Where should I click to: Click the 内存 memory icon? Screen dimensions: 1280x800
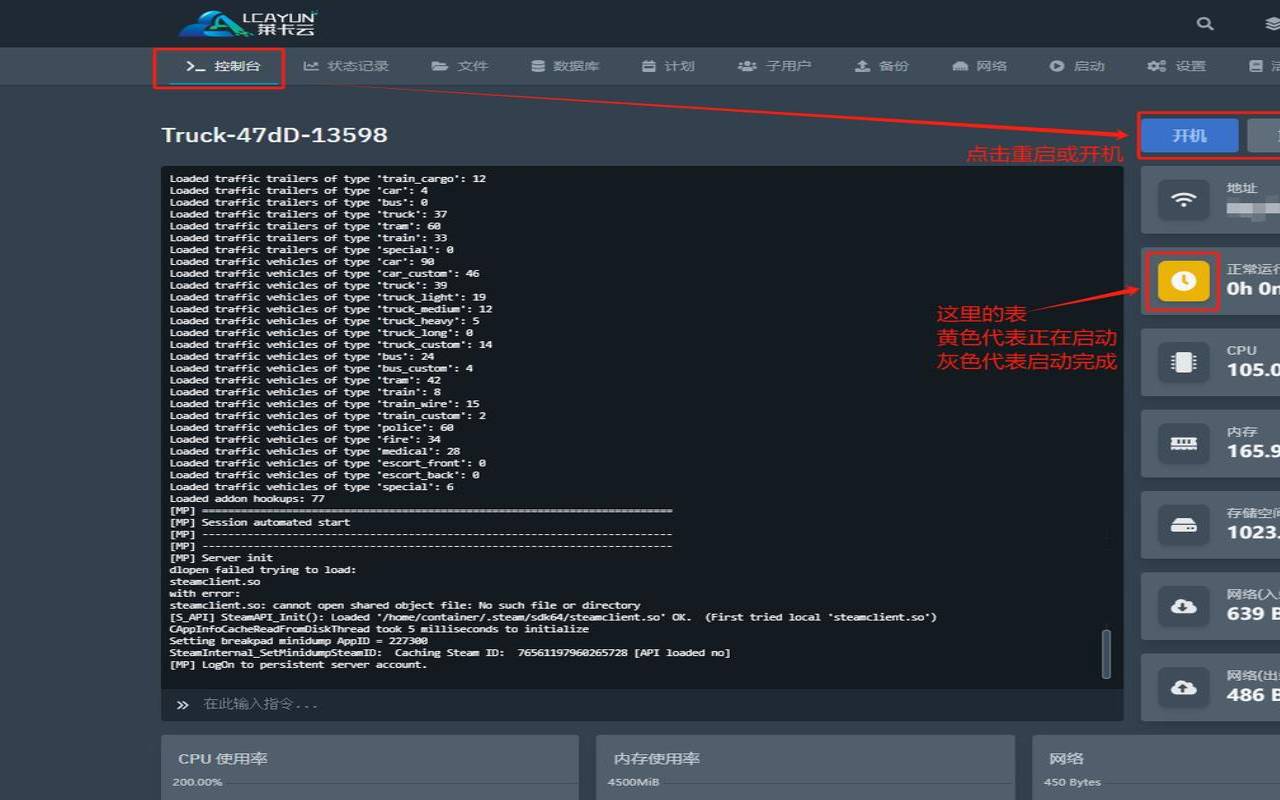[x=1184, y=443]
